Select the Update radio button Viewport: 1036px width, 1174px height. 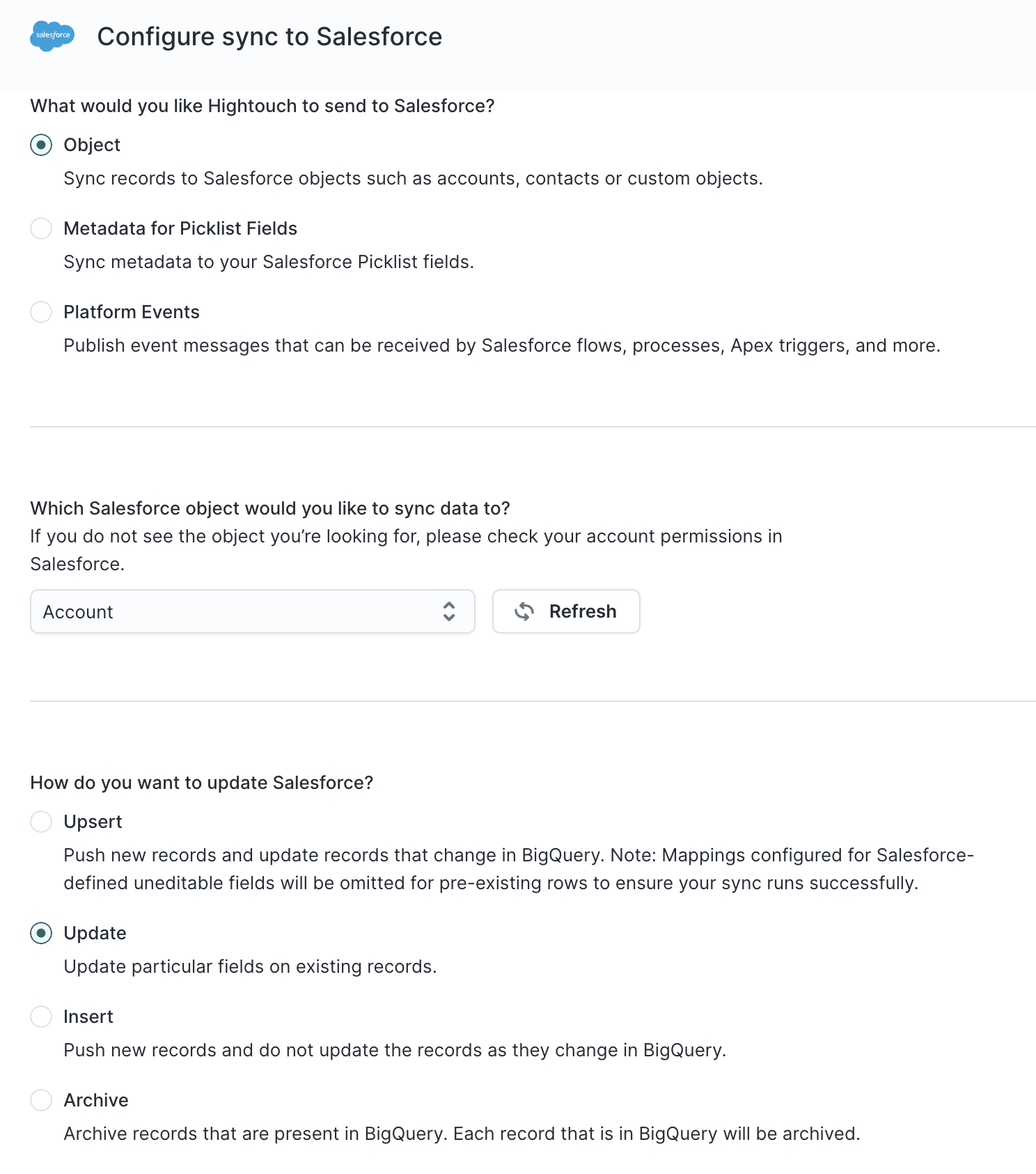pyautogui.click(x=41, y=933)
